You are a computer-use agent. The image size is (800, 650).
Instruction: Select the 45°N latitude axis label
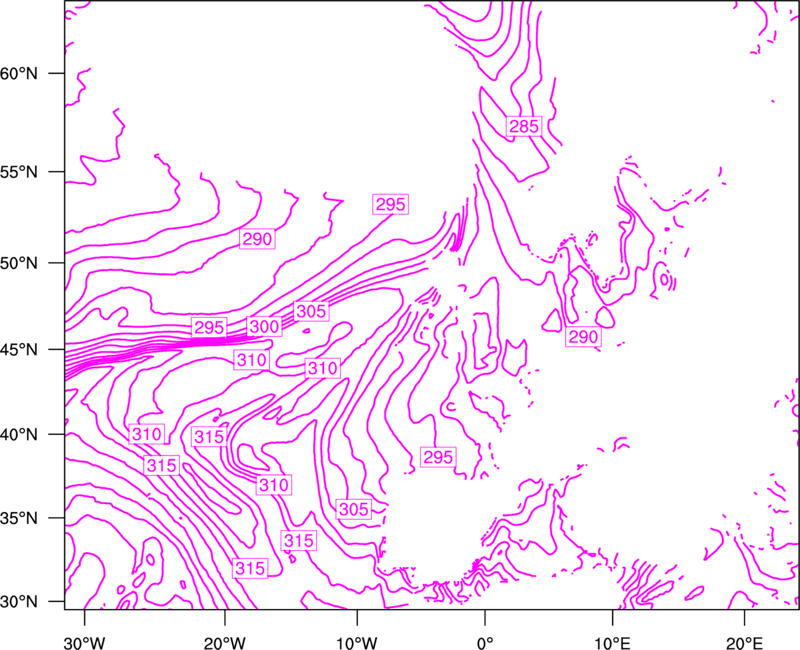(x=19, y=349)
